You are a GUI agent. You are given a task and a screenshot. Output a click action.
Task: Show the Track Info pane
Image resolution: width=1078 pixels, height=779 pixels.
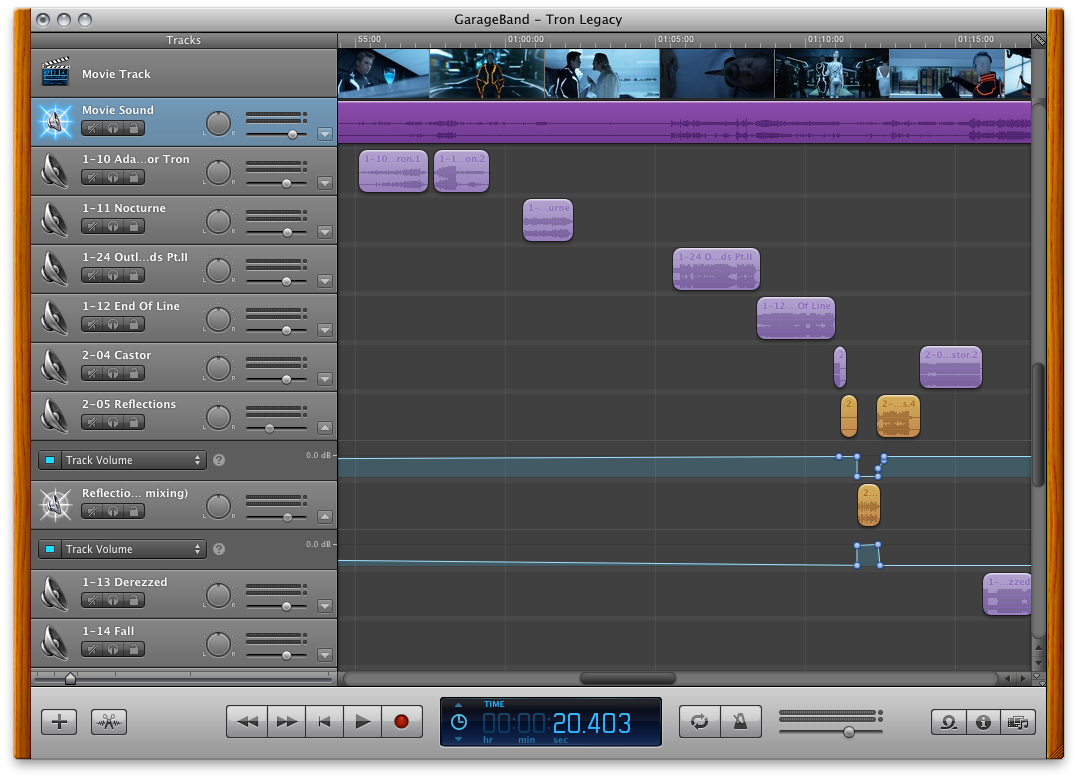(984, 722)
